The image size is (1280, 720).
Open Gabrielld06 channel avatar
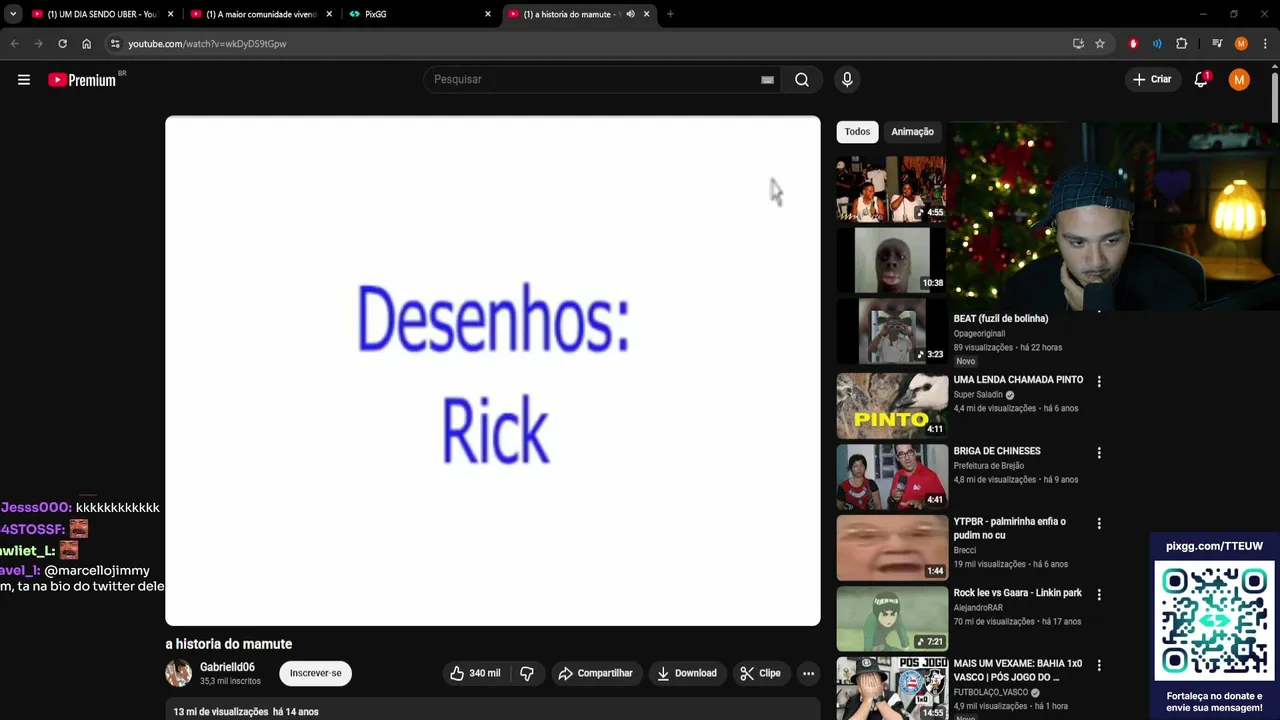[179, 673]
